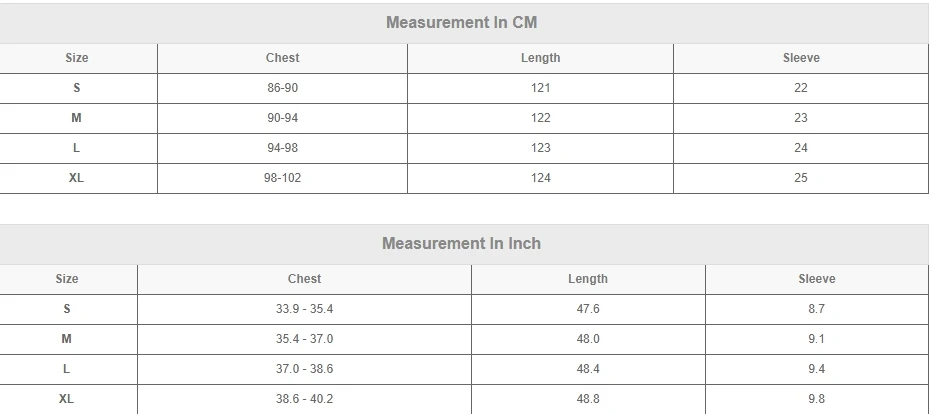Screen dimensions: 929x414
Task: Select the 98-102 chest cell
Action: [282, 178]
